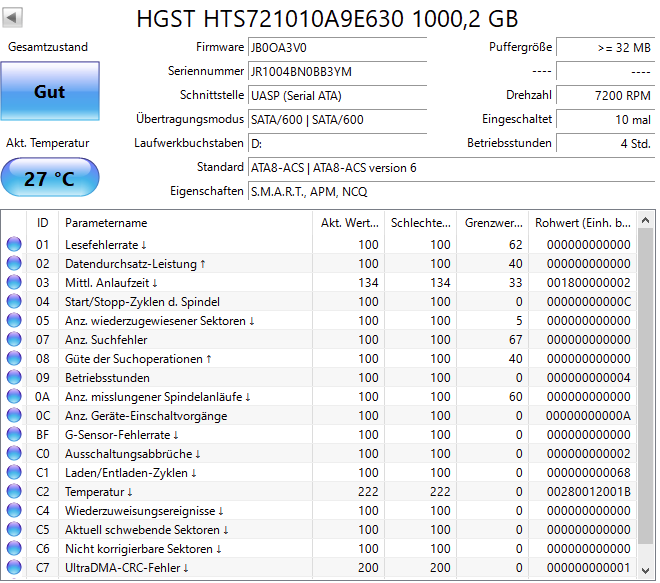Click status orb for Laden/Entladen-Zyklen row

(x=14, y=472)
